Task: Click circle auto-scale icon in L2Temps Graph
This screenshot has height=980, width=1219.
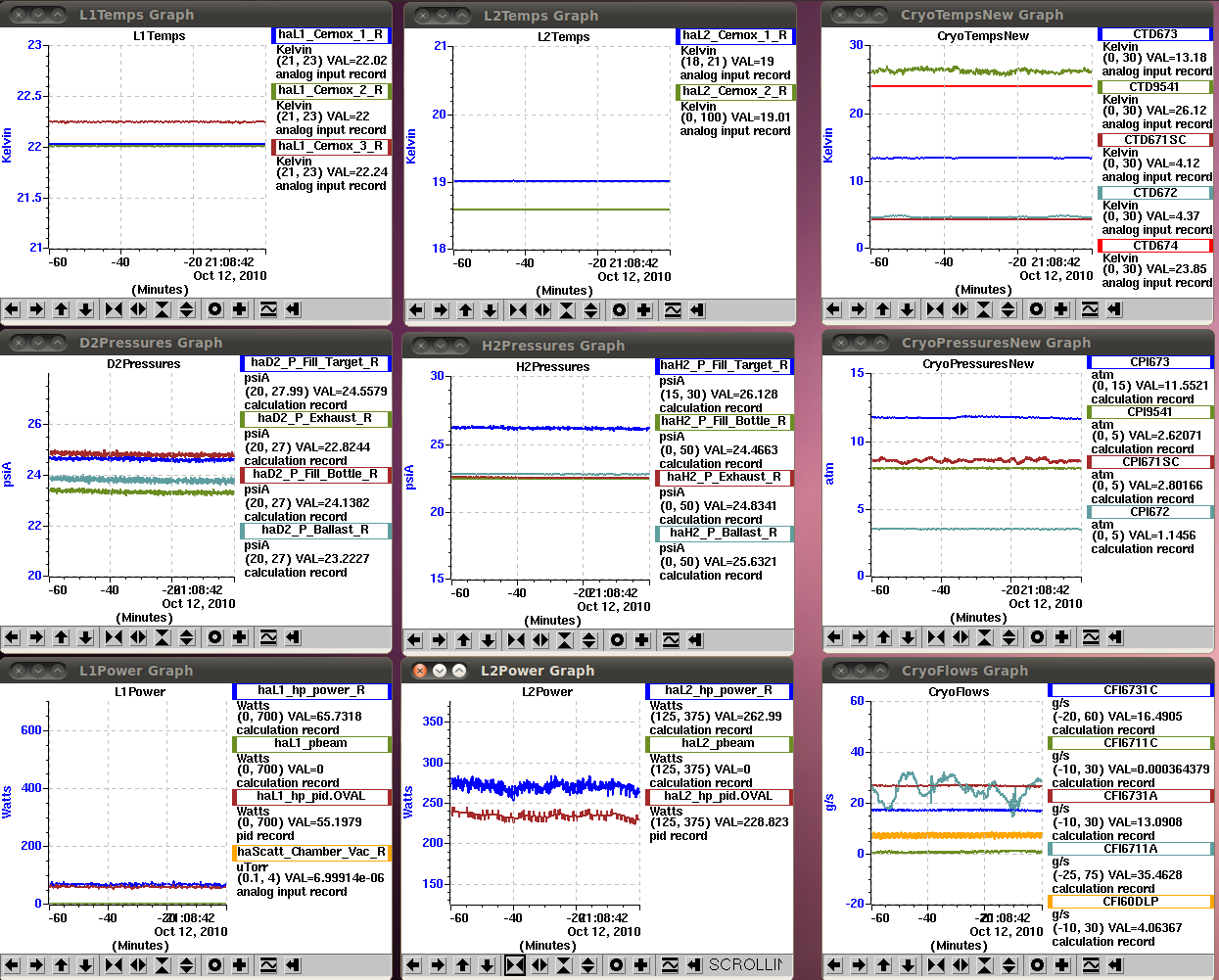Action: 619,310
